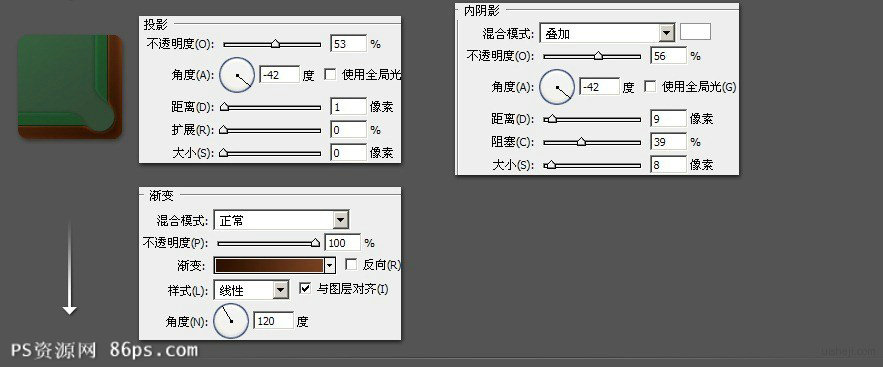The width and height of the screenshot is (883, 367).
Task: Click the drop shadow opacity slider handle
Action: [275, 43]
